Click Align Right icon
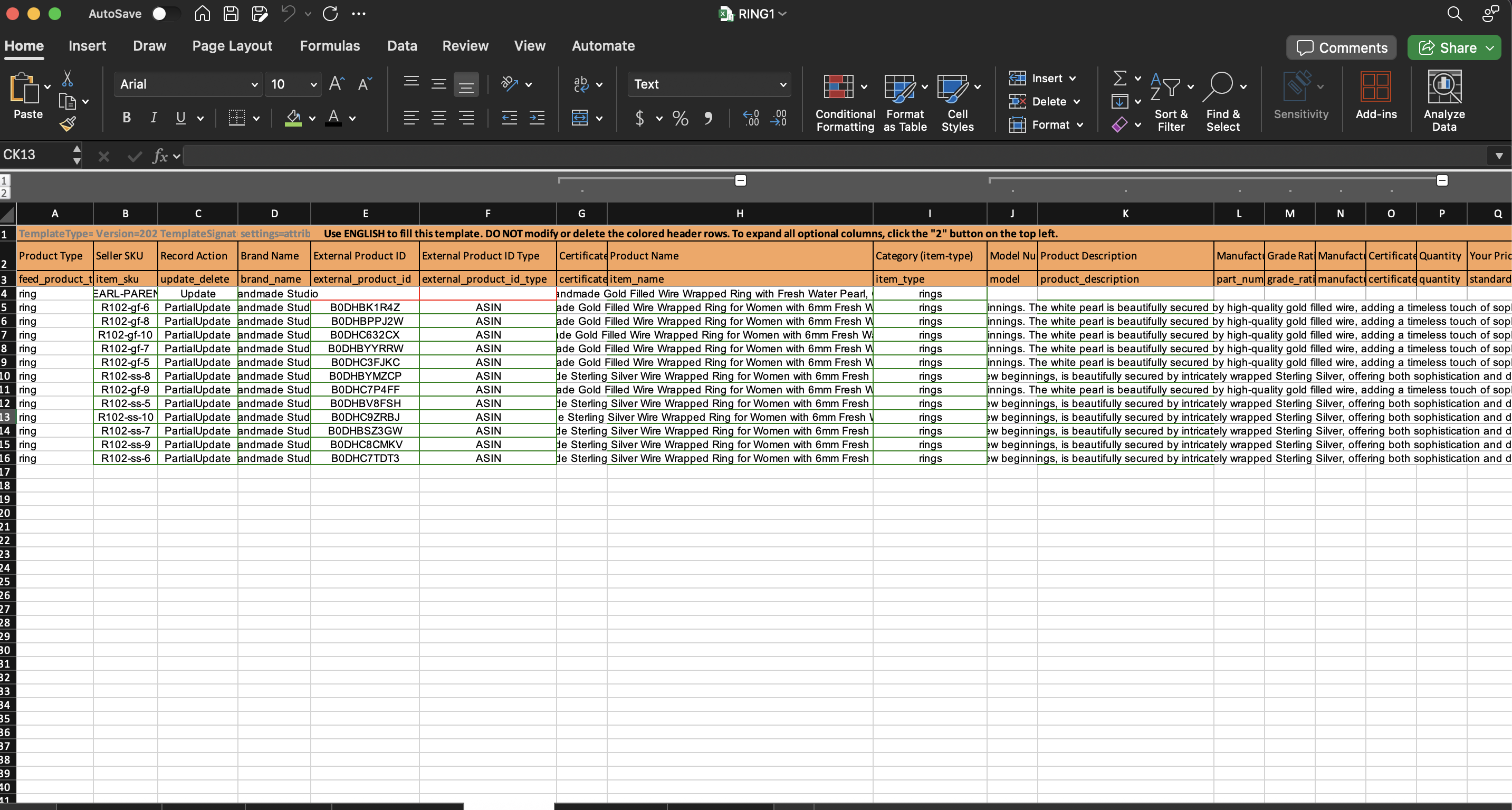Image resolution: width=1512 pixels, height=810 pixels. point(466,118)
